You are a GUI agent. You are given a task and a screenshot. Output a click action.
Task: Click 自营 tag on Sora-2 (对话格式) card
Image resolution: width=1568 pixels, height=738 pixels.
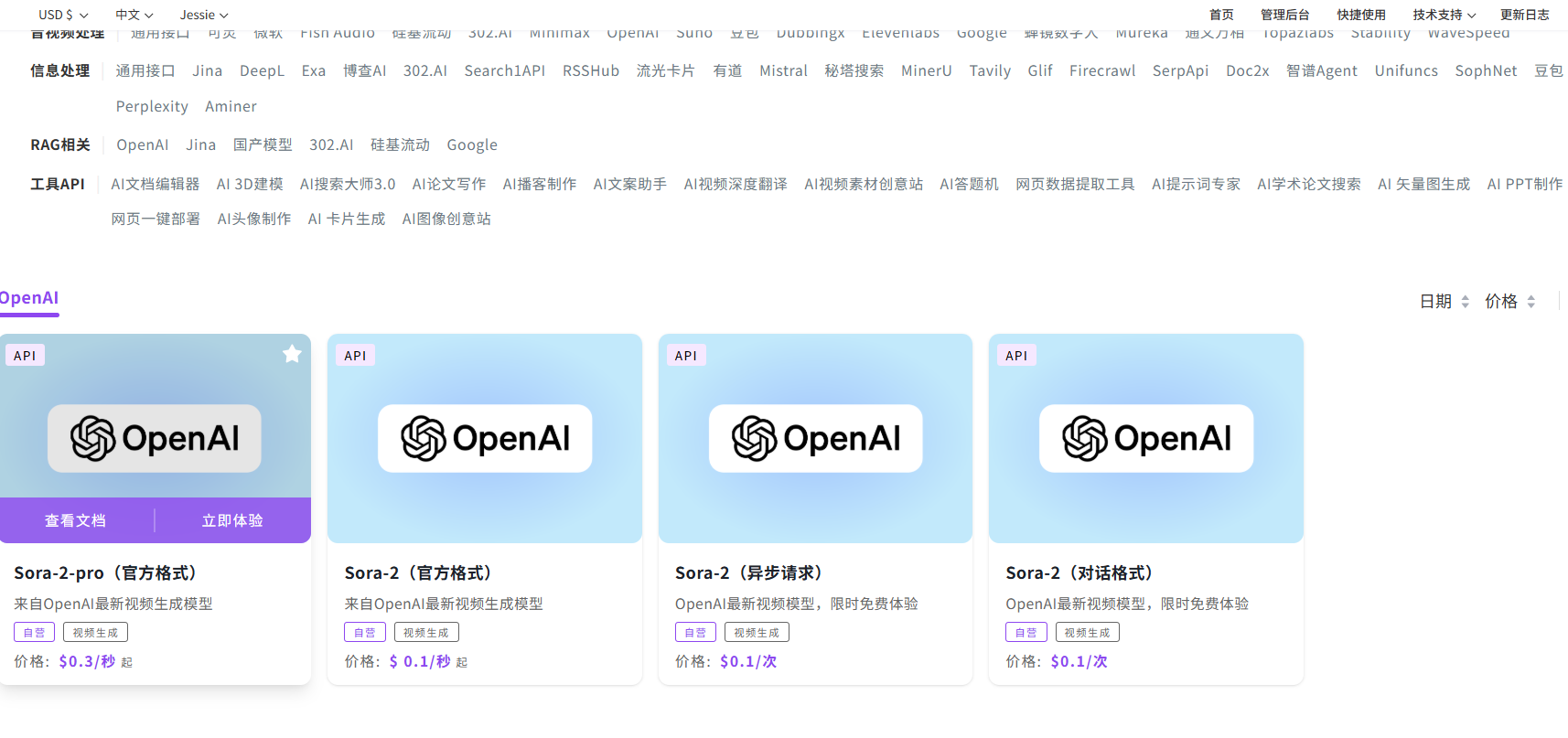(1026, 633)
